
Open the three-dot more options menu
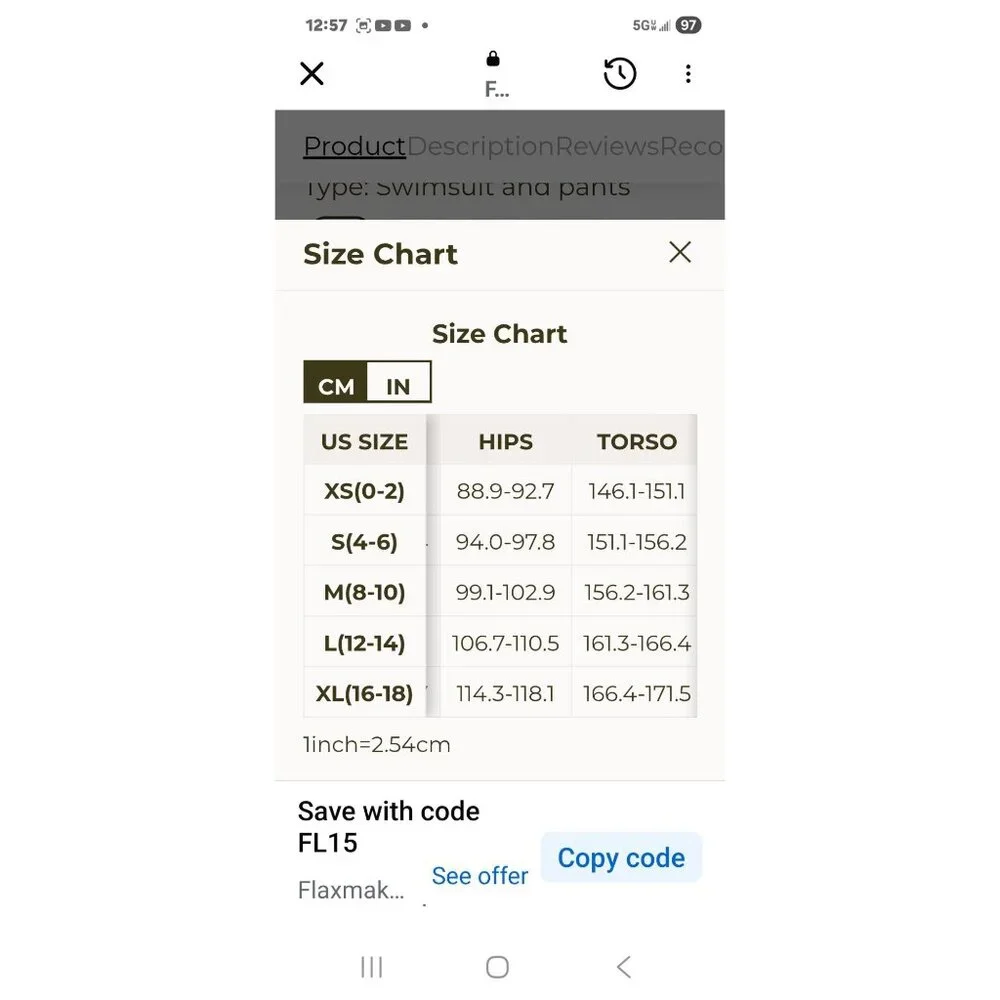point(688,73)
